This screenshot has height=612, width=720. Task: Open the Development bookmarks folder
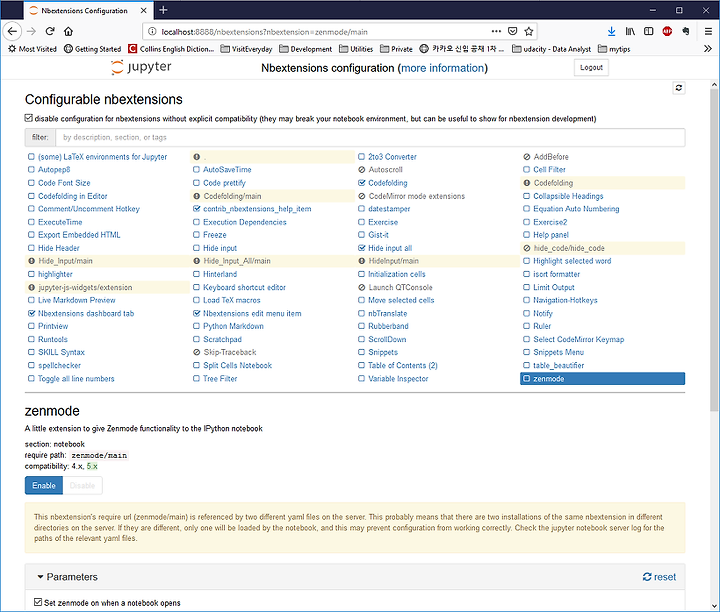pos(305,49)
